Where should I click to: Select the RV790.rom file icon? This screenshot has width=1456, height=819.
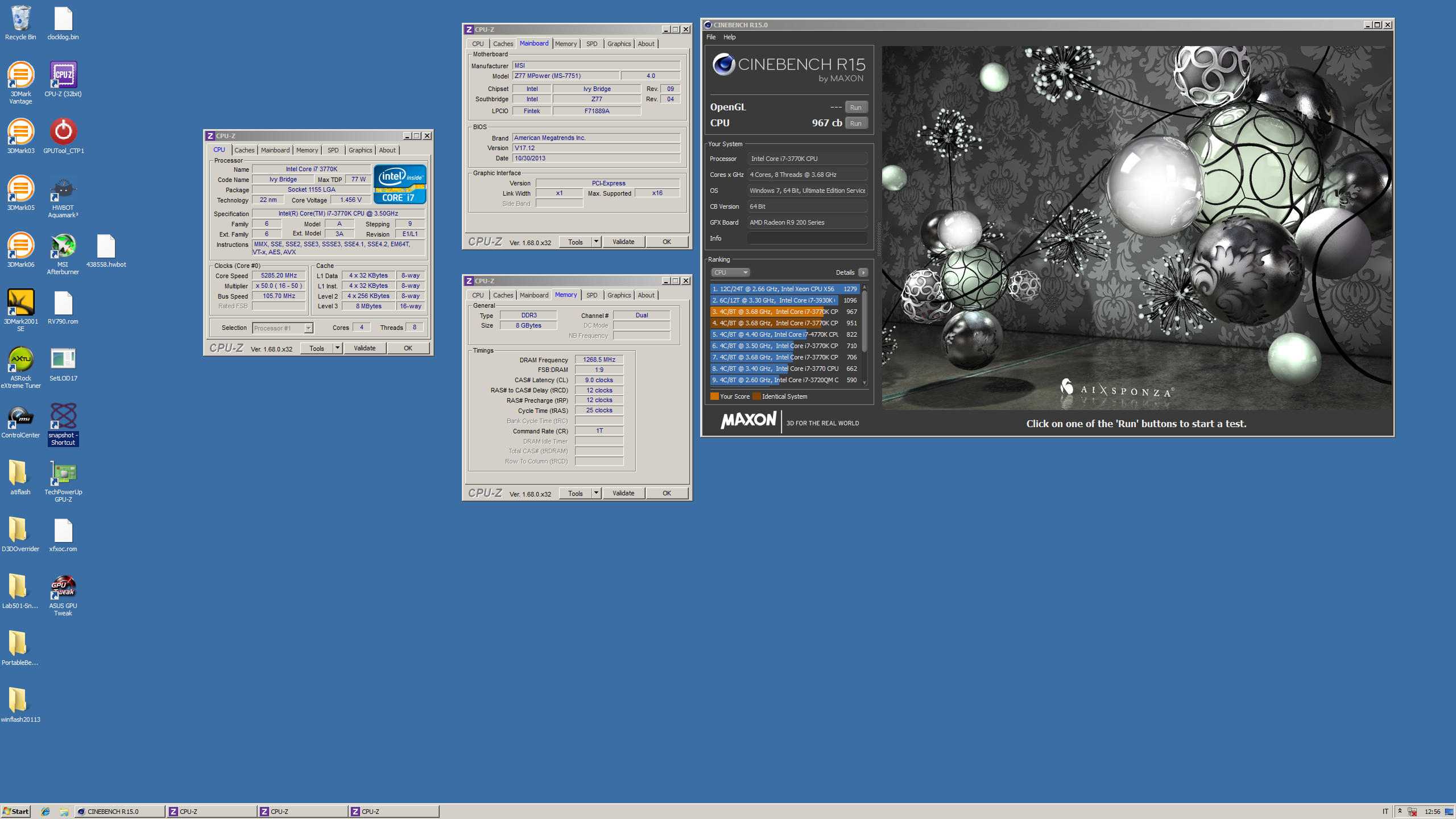coord(63,307)
